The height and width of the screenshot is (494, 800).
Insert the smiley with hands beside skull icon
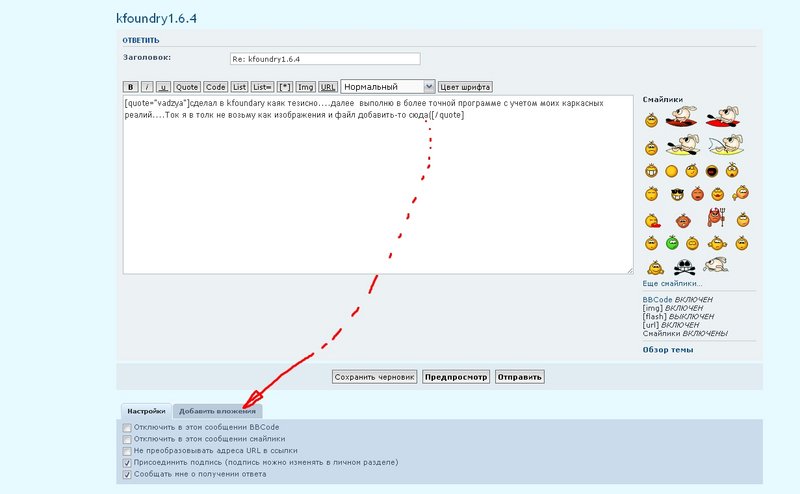click(655, 267)
